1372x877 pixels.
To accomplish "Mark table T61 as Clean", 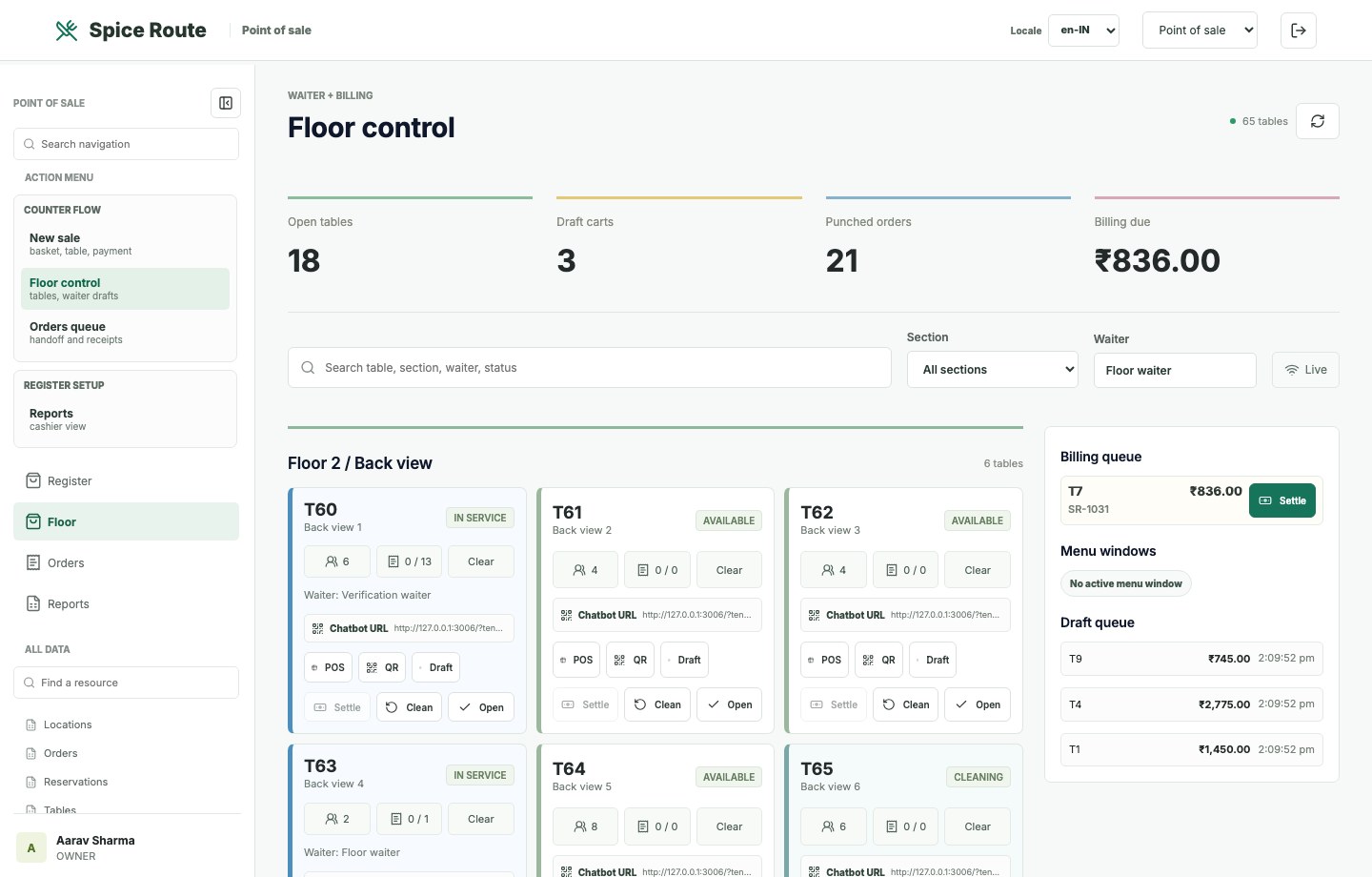I will pos(657,704).
